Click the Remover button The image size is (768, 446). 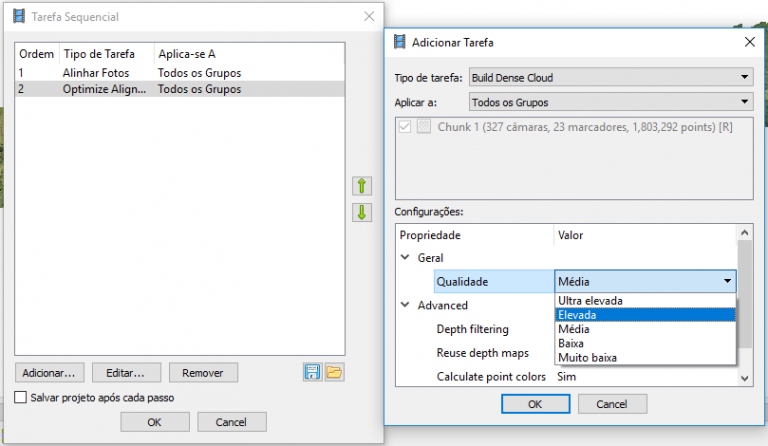(x=203, y=373)
